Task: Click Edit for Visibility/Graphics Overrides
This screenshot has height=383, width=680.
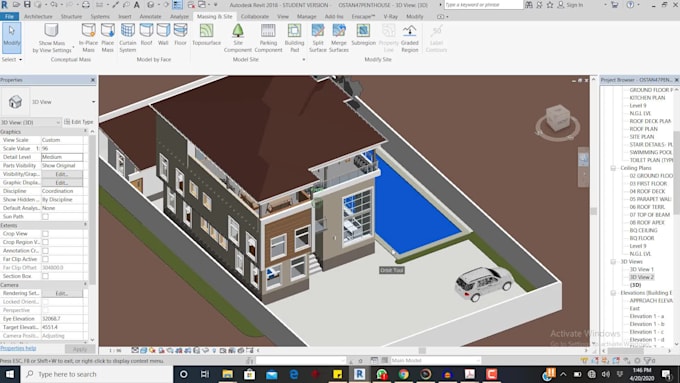Action: [x=62, y=174]
